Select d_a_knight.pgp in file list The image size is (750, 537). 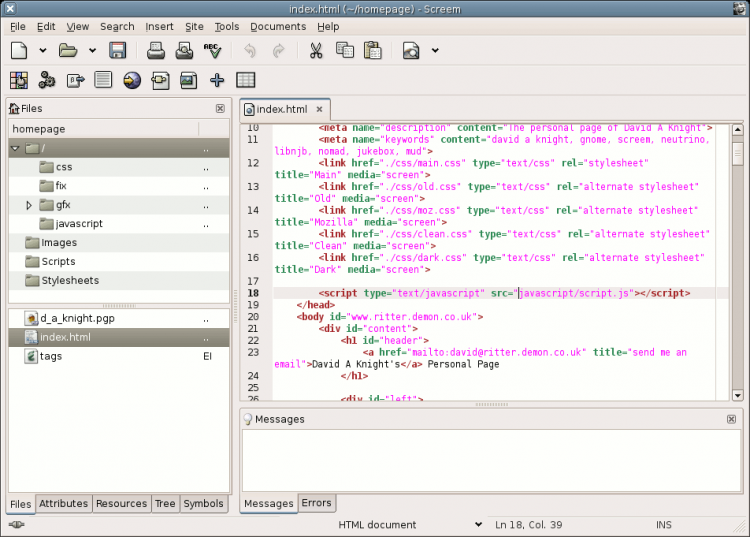pos(78,318)
